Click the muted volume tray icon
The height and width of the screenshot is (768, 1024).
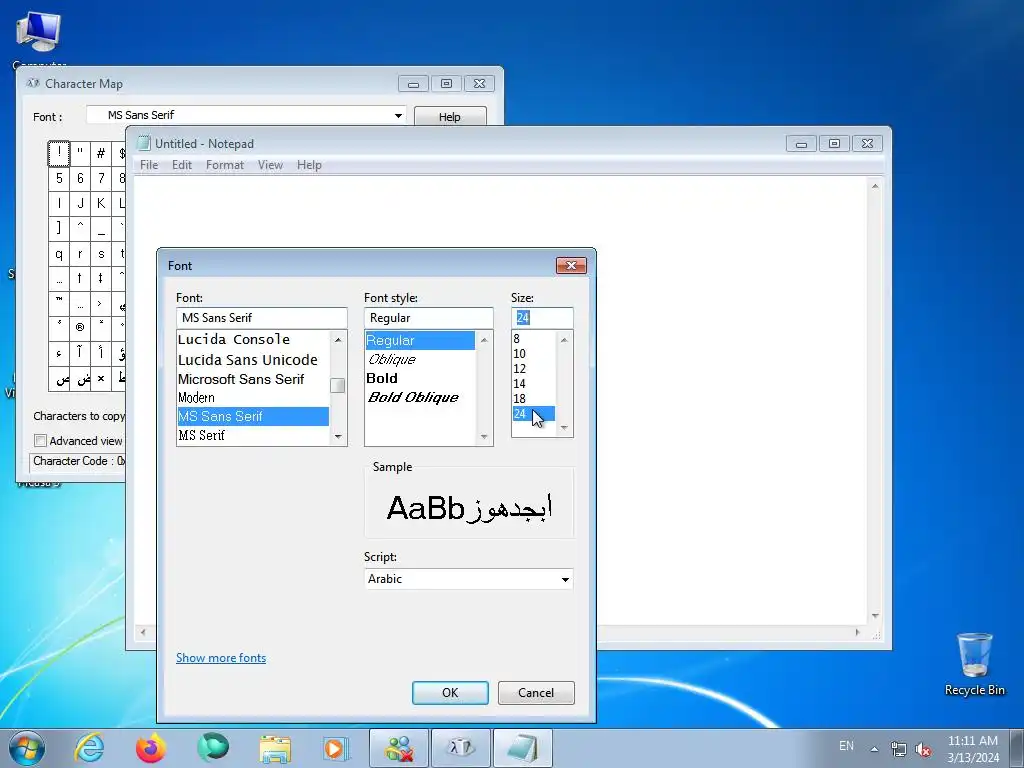tap(923, 749)
